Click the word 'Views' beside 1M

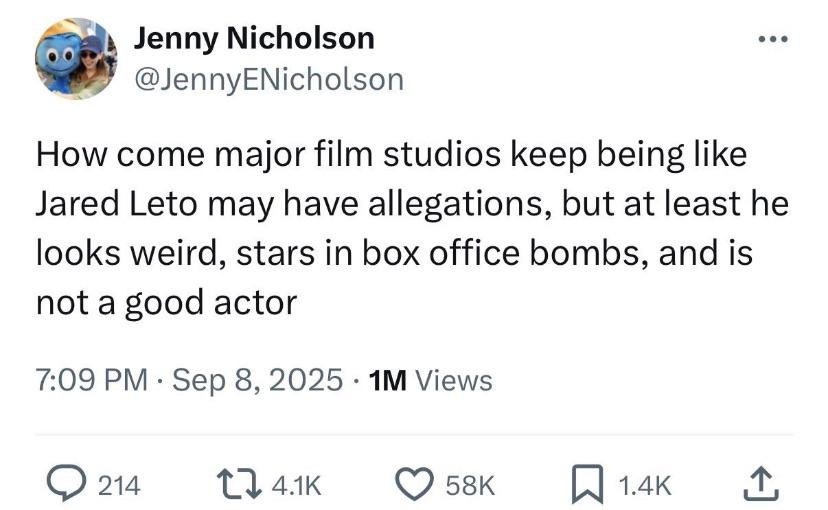454,381
